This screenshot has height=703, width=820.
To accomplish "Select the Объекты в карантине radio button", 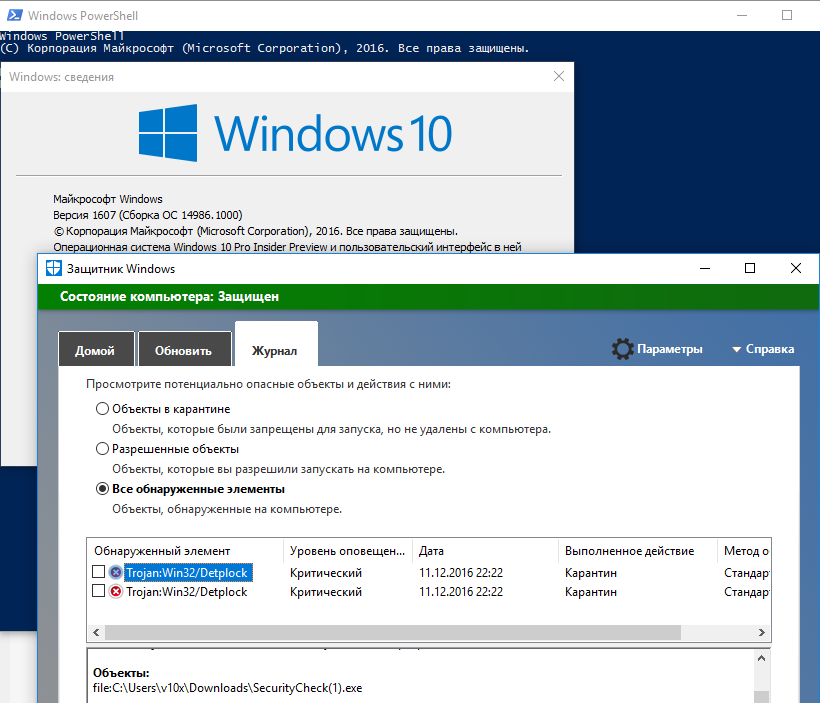I will click(x=102, y=409).
